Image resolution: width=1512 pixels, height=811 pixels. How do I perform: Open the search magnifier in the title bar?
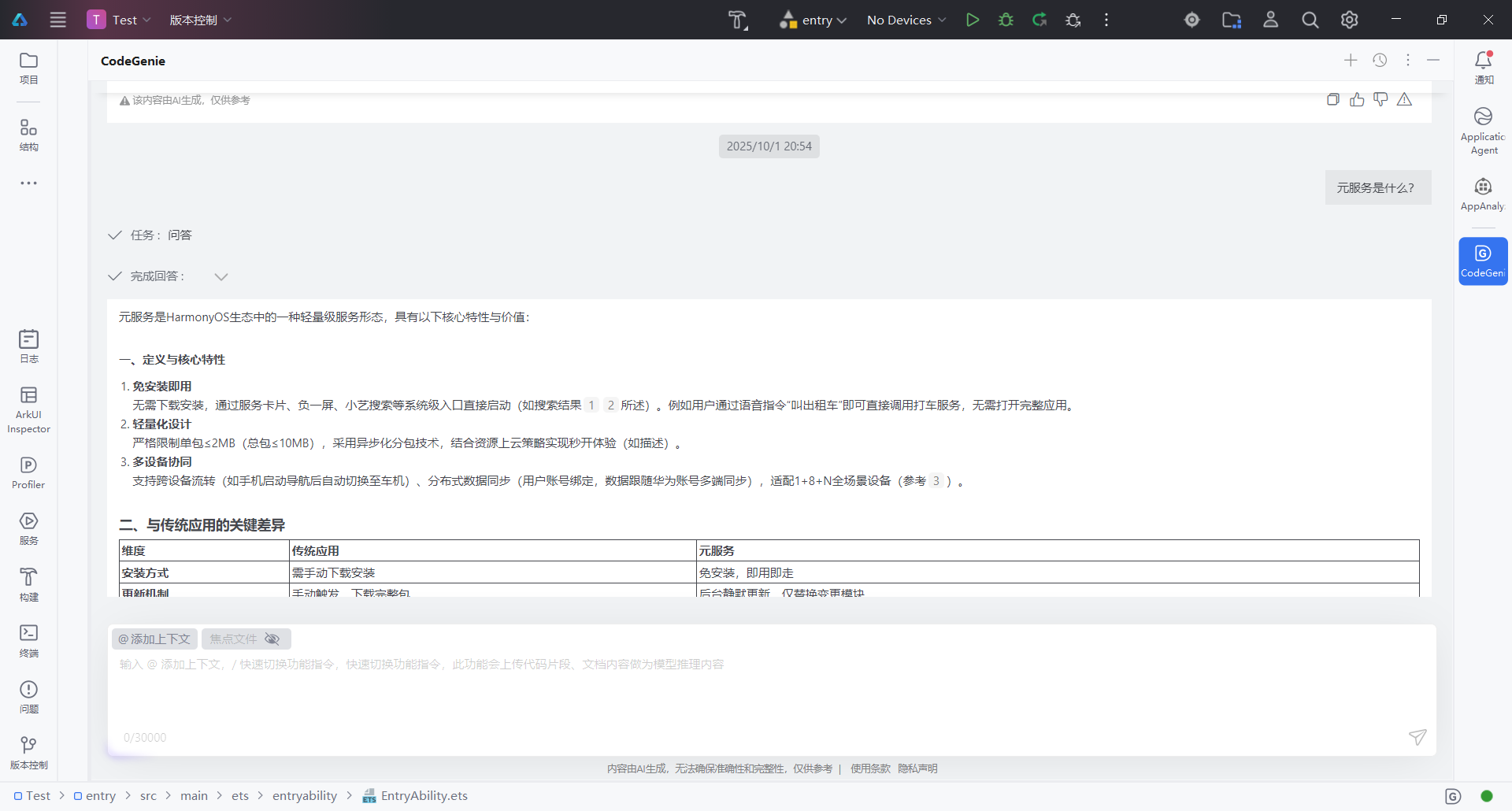(x=1310, y=20)
